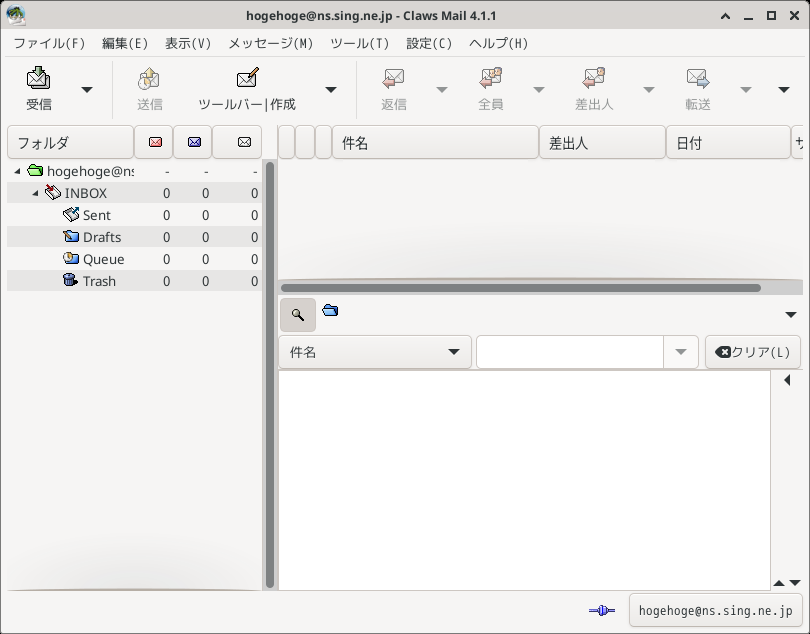Viewport: 810px width, 634px height.
Task: Click the unread messages blue envelope column header
Action: [193, 142]
